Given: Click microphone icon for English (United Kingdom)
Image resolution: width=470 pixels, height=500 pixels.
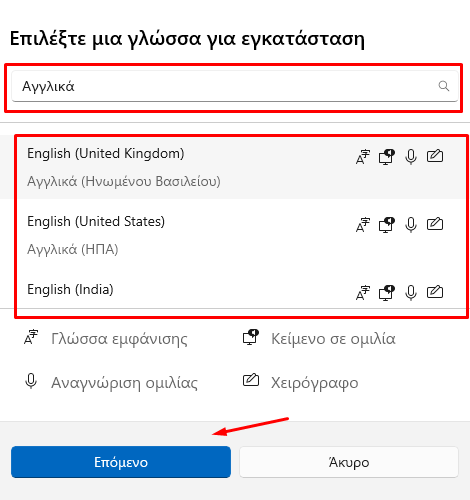Looking at the screenshot, I should [411, 157].
